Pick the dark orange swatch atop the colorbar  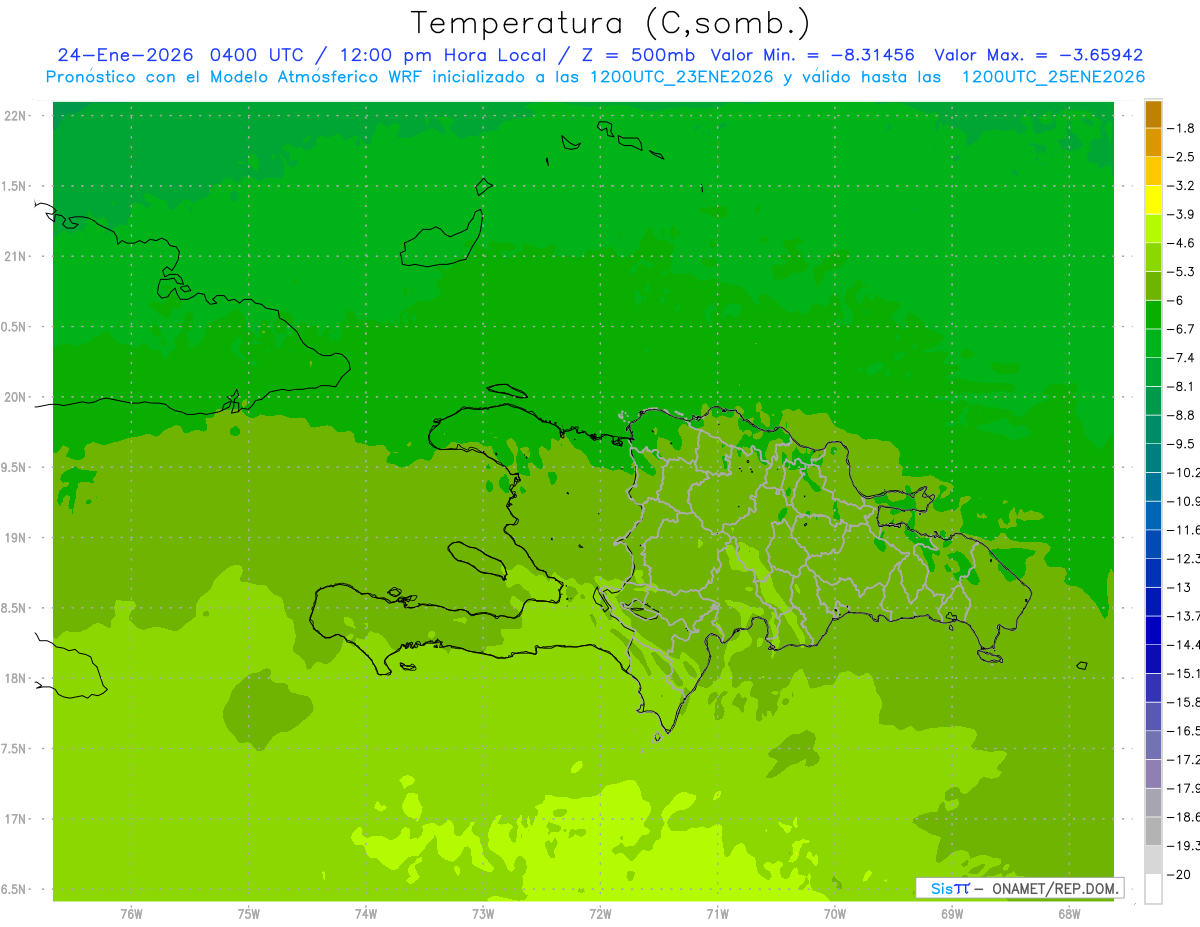point(1153,114)
